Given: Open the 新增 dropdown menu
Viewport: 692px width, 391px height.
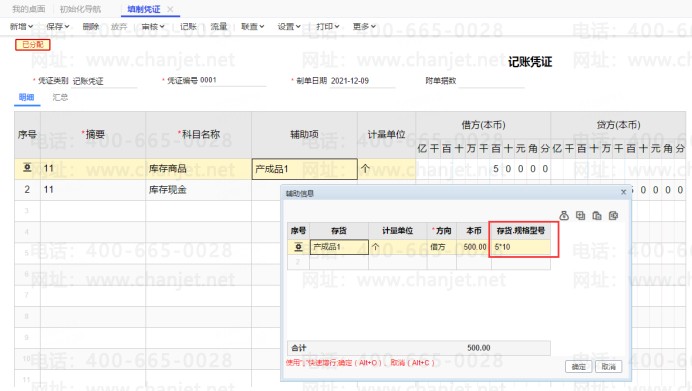Looking at the screenshot, I should 22,26.
